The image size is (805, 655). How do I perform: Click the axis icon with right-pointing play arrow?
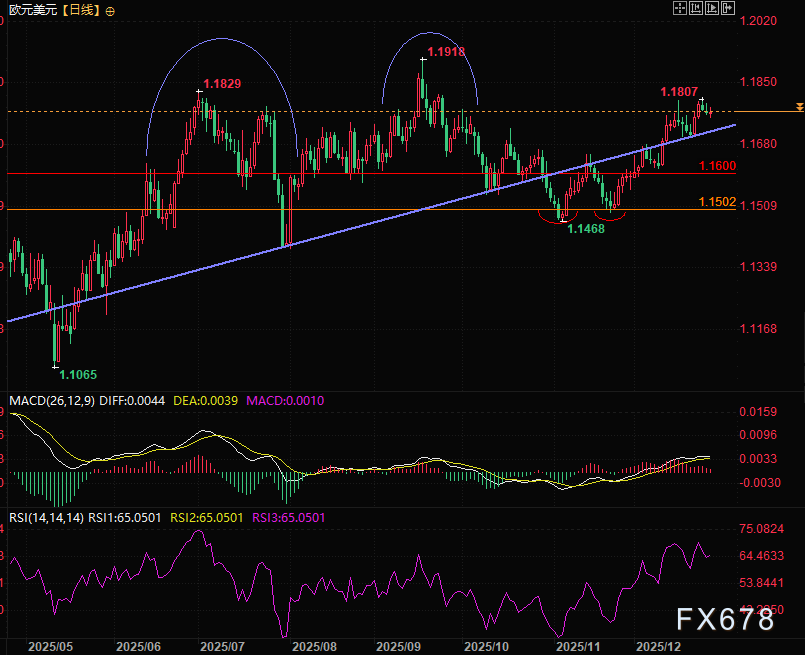pos(713,8)
